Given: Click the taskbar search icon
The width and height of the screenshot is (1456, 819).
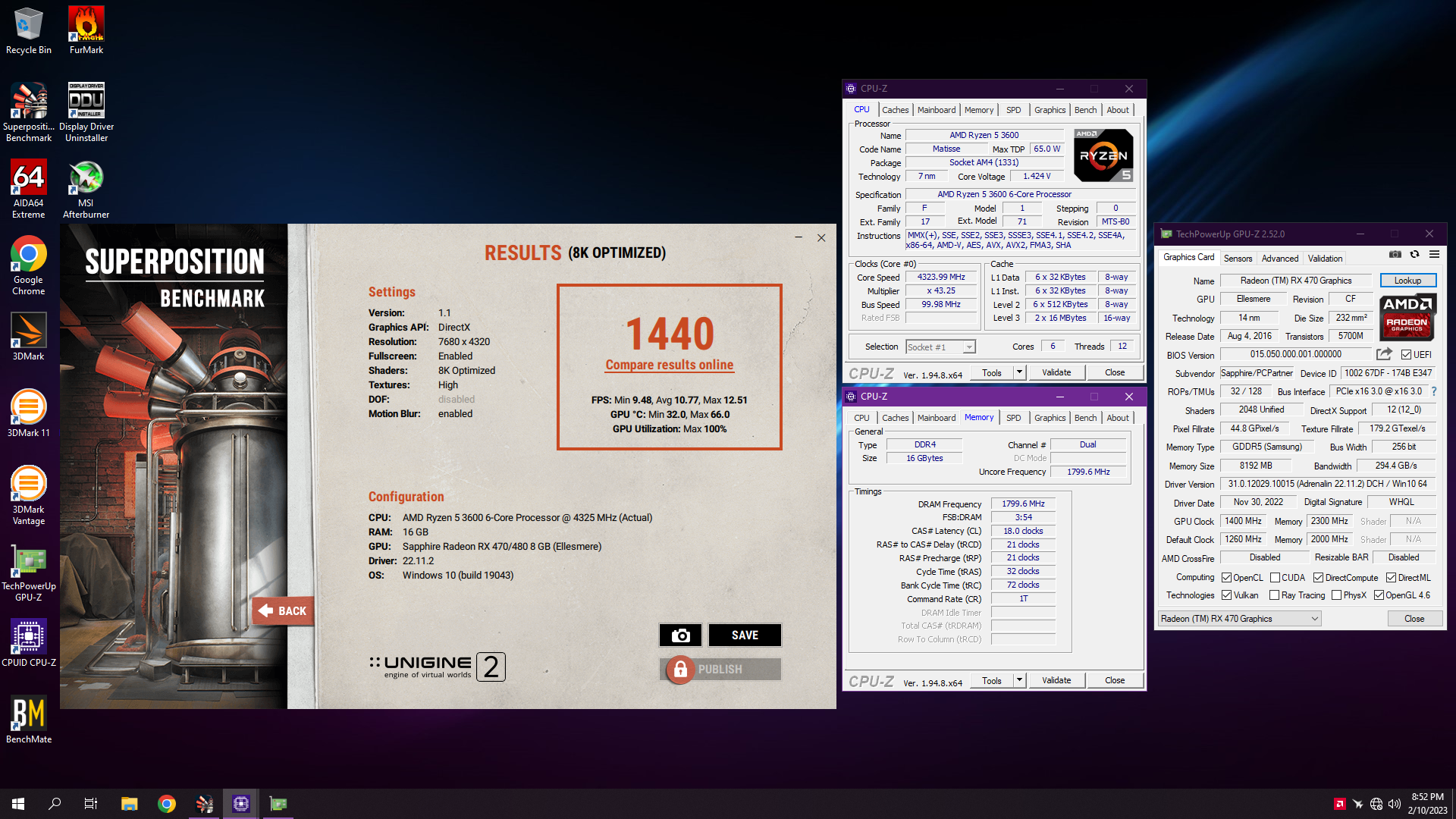Looking at the screenshot, I should tap(55, 804).
